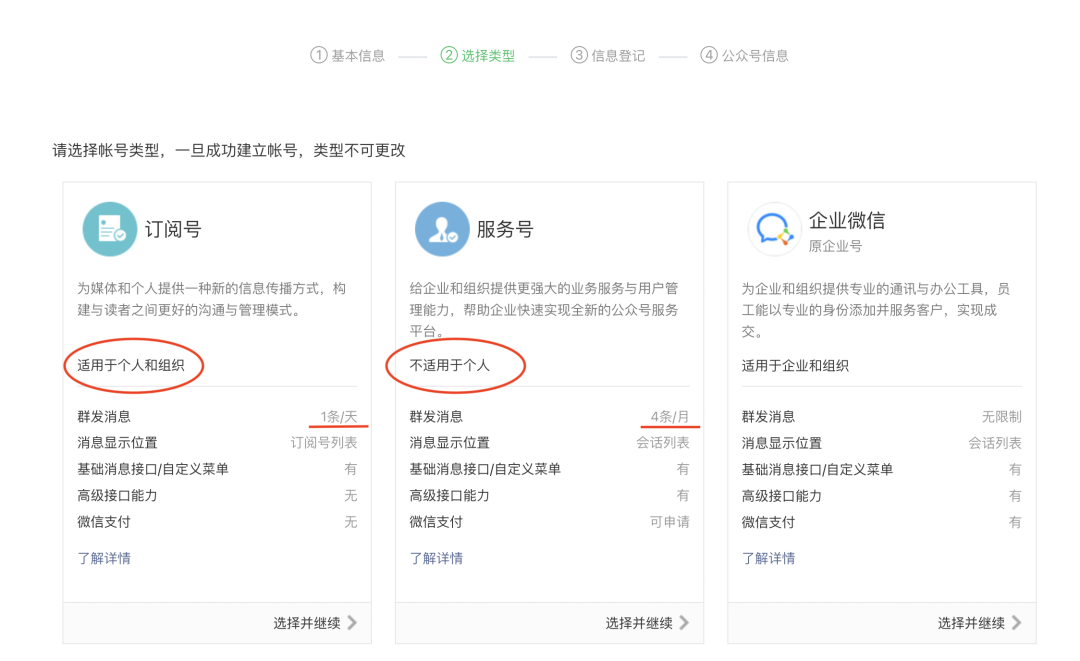Click the circled number 3 step icon
1080x661 pixels.
tap(579, 55)
